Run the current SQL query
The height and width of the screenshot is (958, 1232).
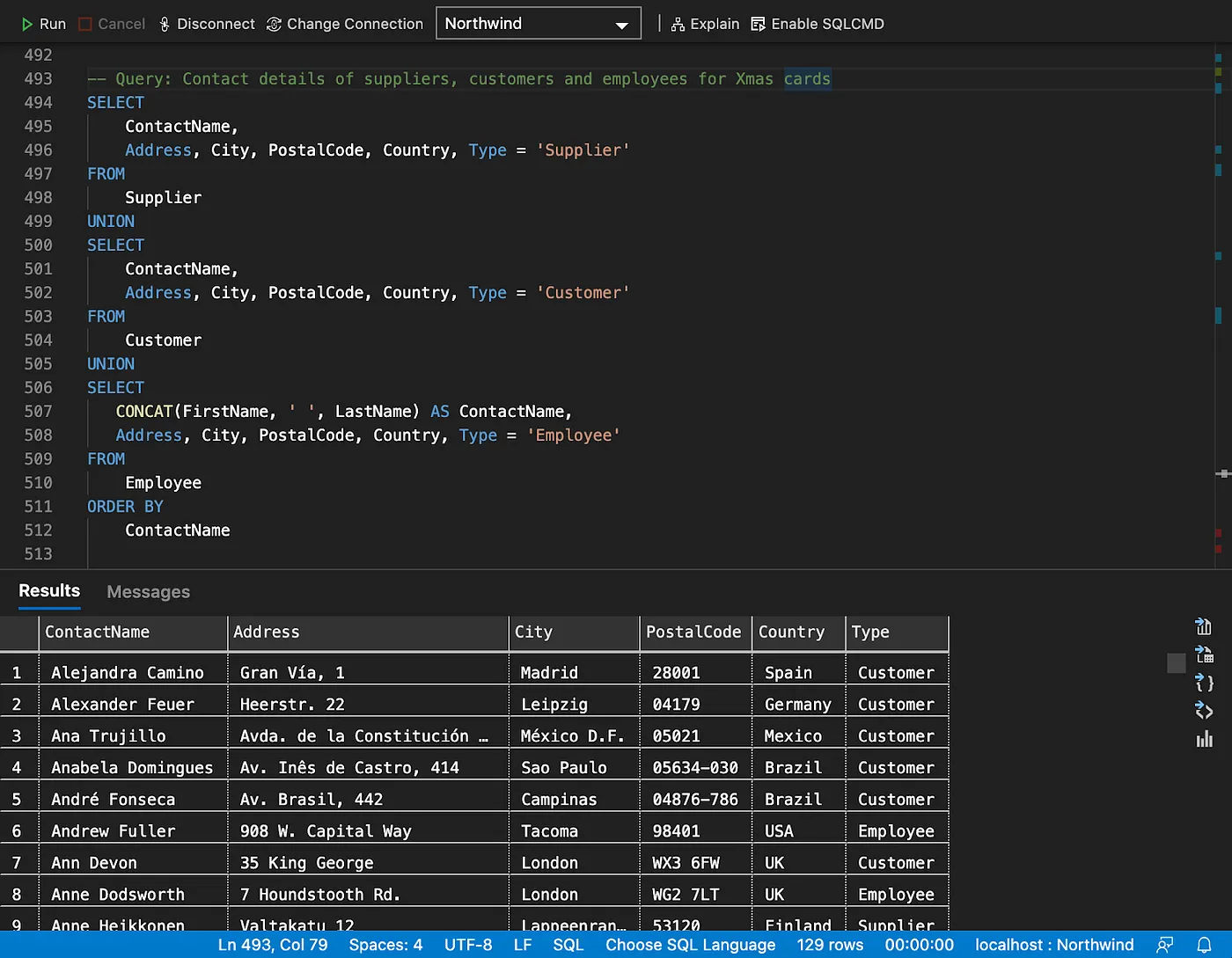43,24
